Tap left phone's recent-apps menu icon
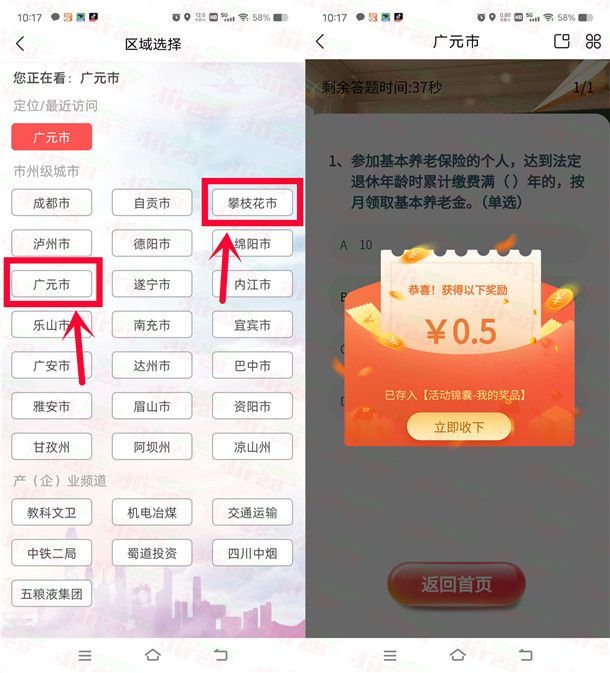Screen dimensions: 610x673 (85, 655)
